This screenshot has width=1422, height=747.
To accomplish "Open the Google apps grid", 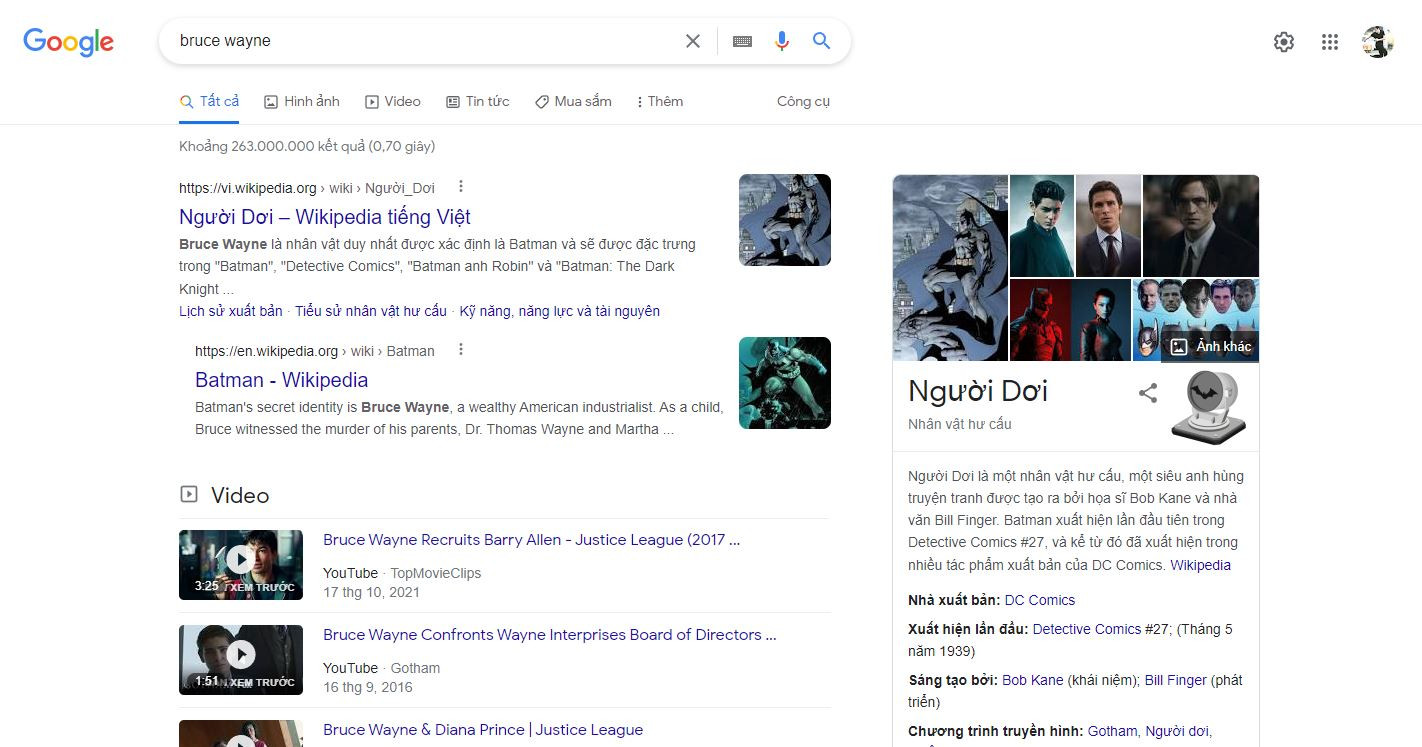I will (1330, 42).
